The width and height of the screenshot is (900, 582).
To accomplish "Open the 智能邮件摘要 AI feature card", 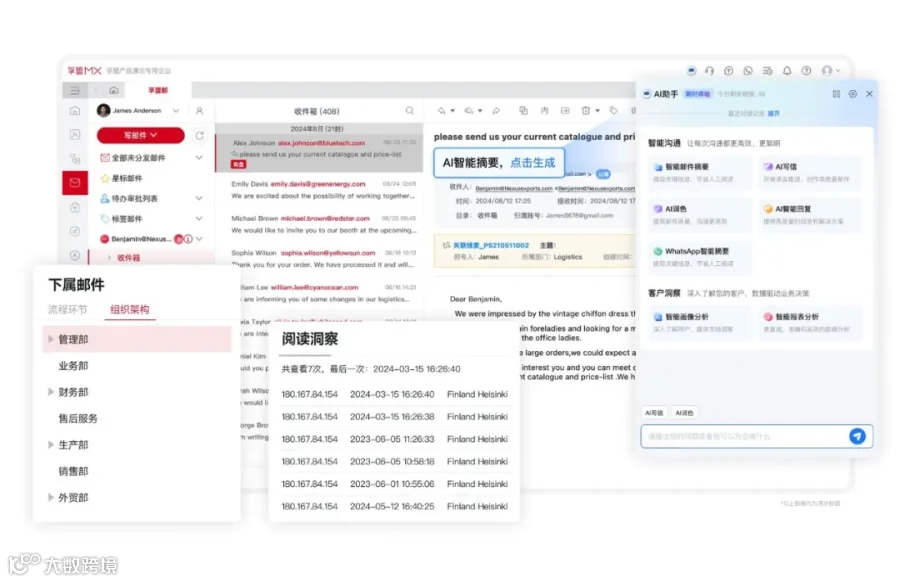I will point(700,172).
